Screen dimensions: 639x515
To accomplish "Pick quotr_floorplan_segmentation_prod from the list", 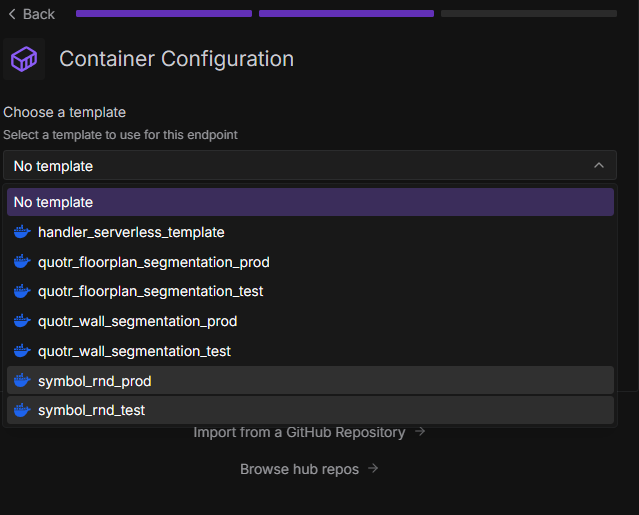I will pos(153,262).
